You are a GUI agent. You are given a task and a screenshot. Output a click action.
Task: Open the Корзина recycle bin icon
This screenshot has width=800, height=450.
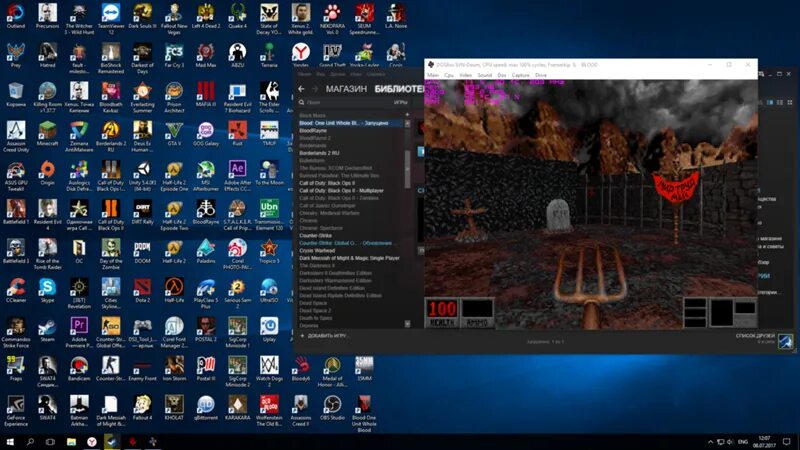pyautogui.click(x=16, y=95)
